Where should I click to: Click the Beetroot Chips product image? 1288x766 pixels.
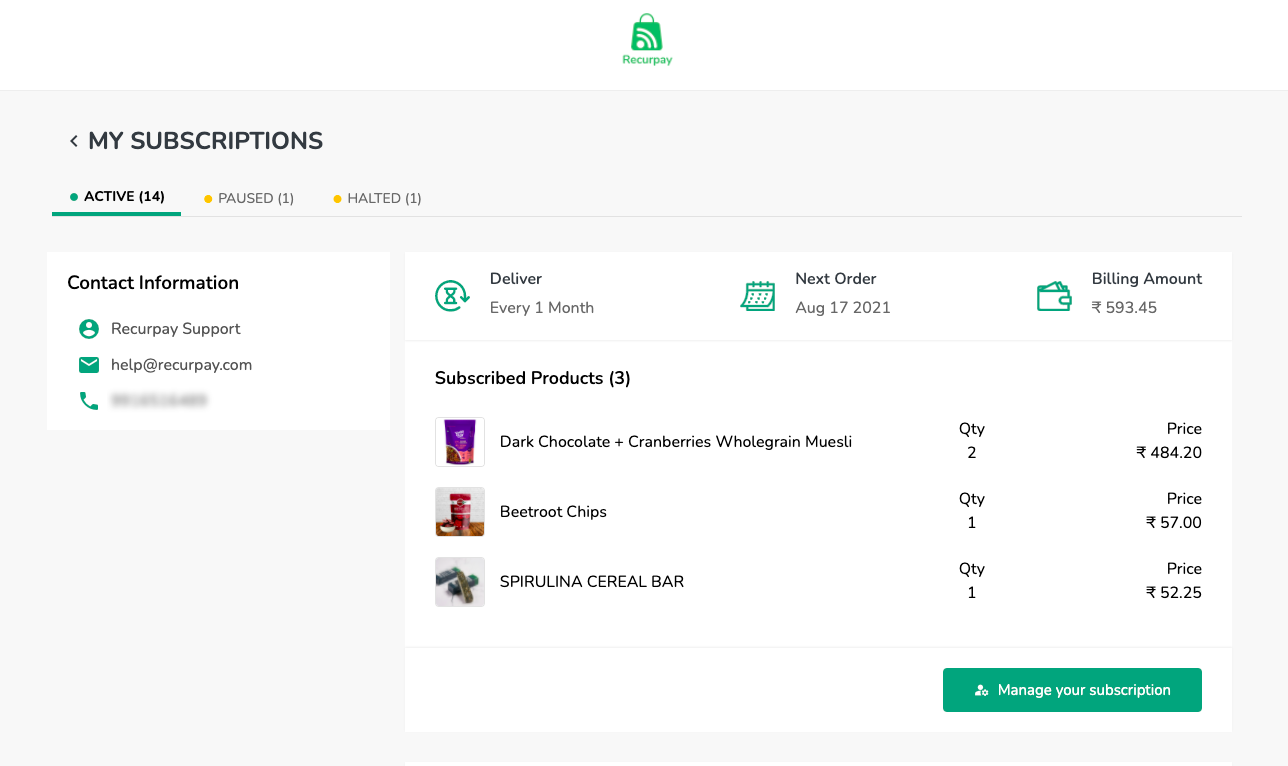[459, 511]
